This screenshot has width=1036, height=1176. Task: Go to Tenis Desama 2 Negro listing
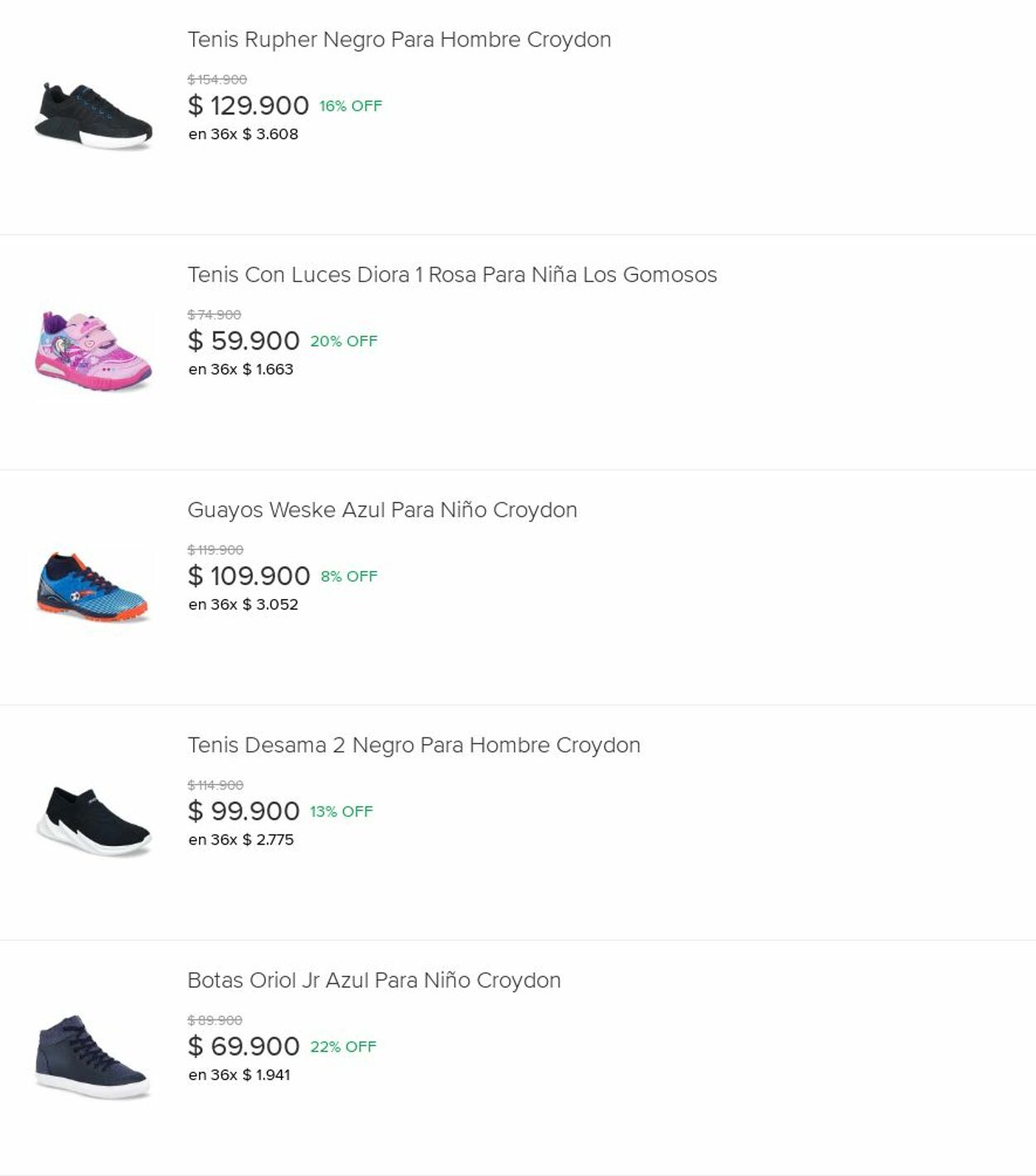(414, 745)
